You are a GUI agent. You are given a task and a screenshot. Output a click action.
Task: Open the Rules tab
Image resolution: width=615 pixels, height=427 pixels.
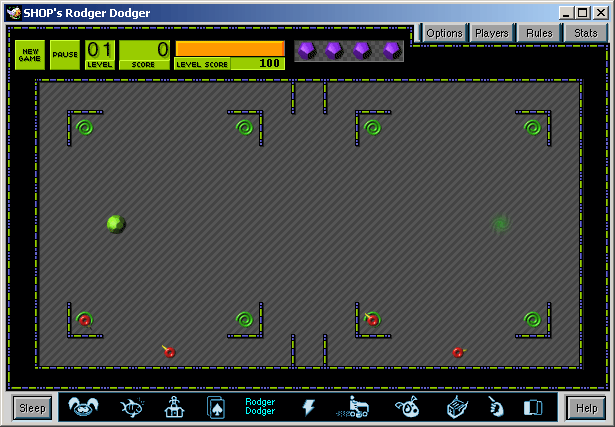pyautogui.click(x=539, y=33)
